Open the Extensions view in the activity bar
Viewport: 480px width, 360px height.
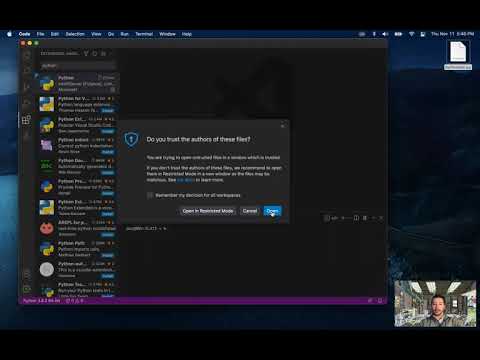(x=26, y=120)
